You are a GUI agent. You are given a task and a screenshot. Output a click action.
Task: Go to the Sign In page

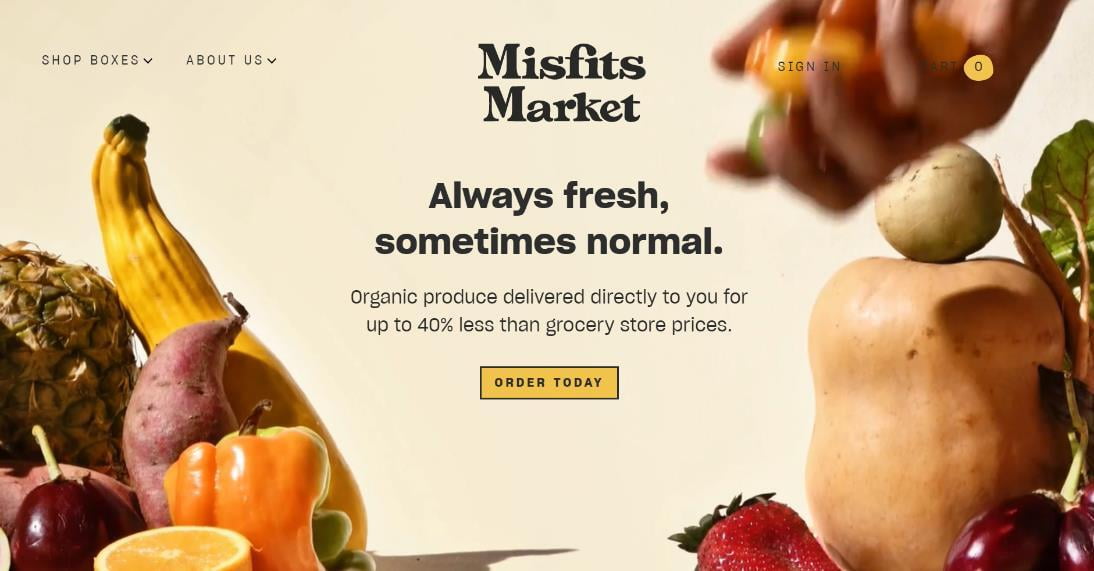click(809, 66)
